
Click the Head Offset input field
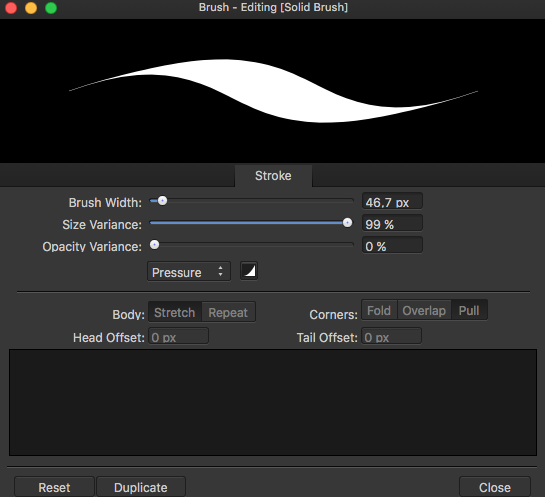[x=179, y=336]
